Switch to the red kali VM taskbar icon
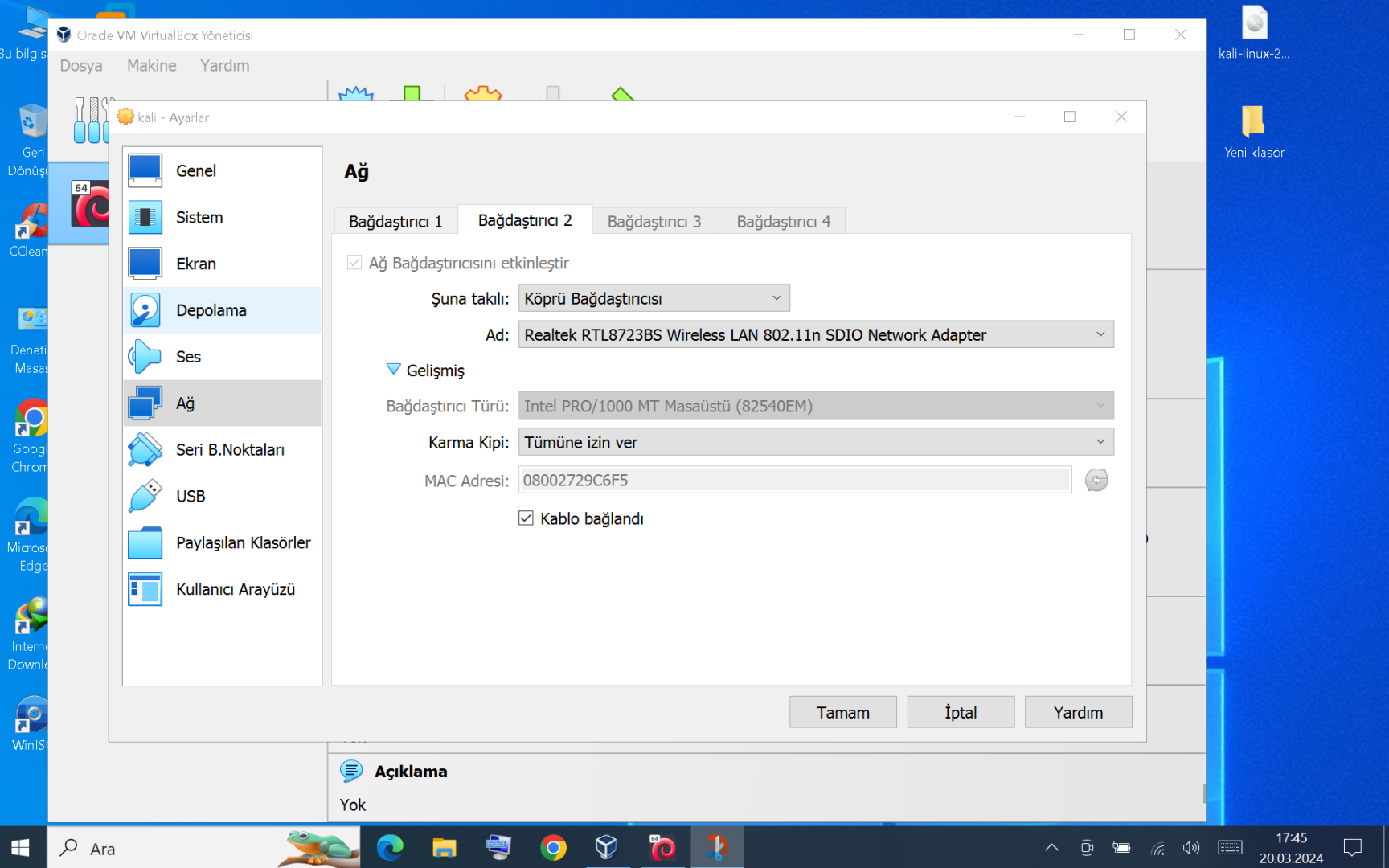1389x868 pixels. click(662, 847)
